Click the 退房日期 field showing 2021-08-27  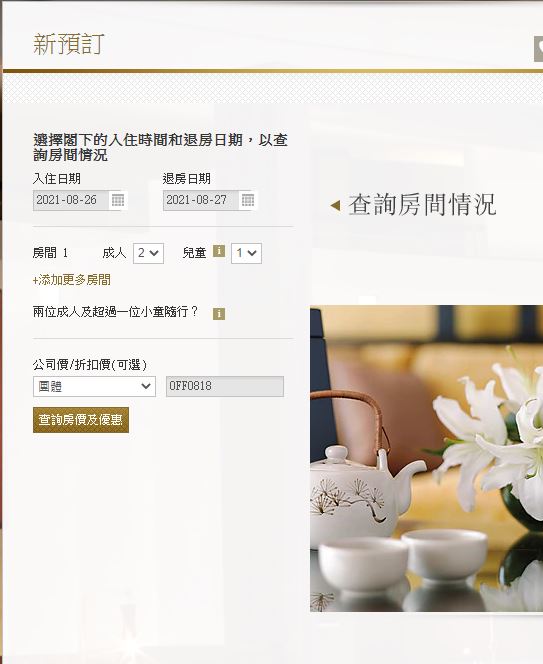[201, 200]
